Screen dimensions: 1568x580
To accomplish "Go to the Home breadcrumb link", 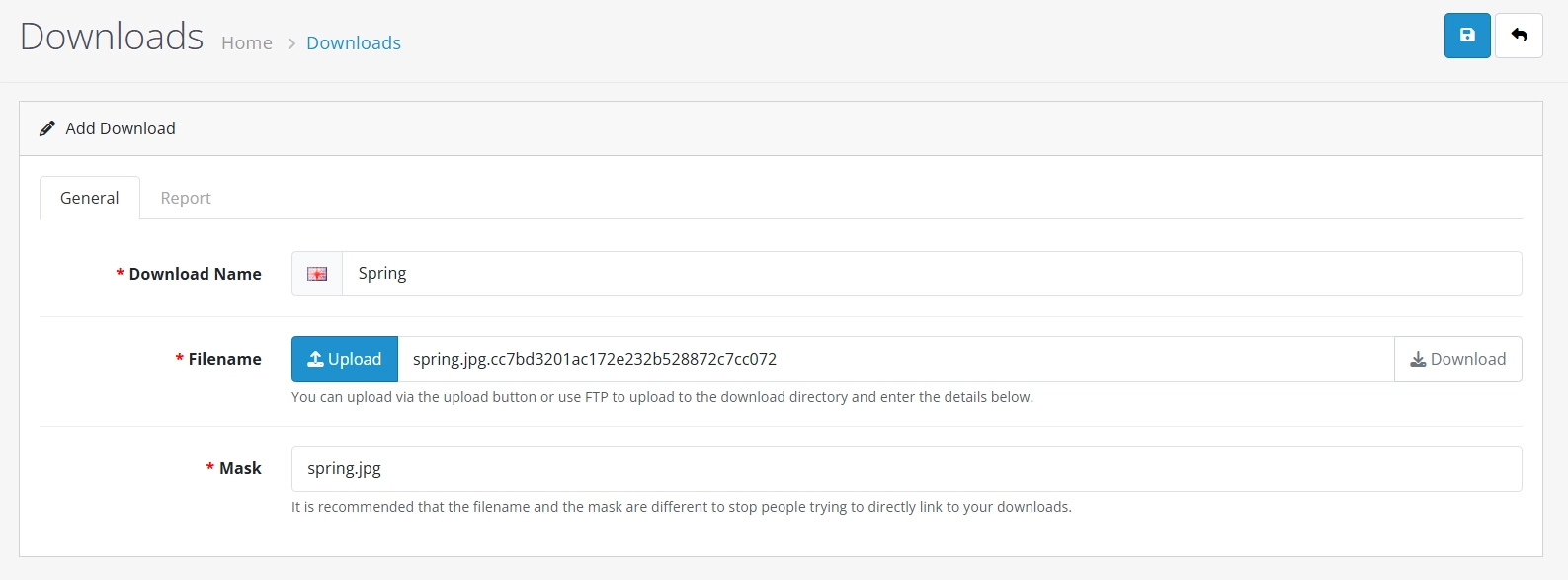I will click(247, 42).
